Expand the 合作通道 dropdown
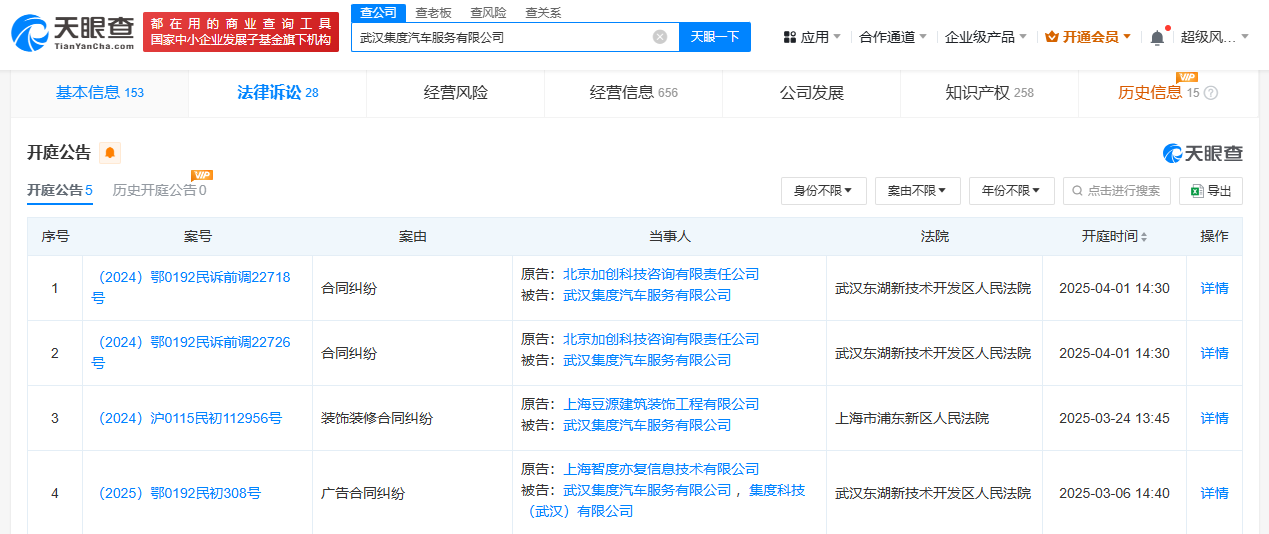1269x534 pixels. [893, 37]
